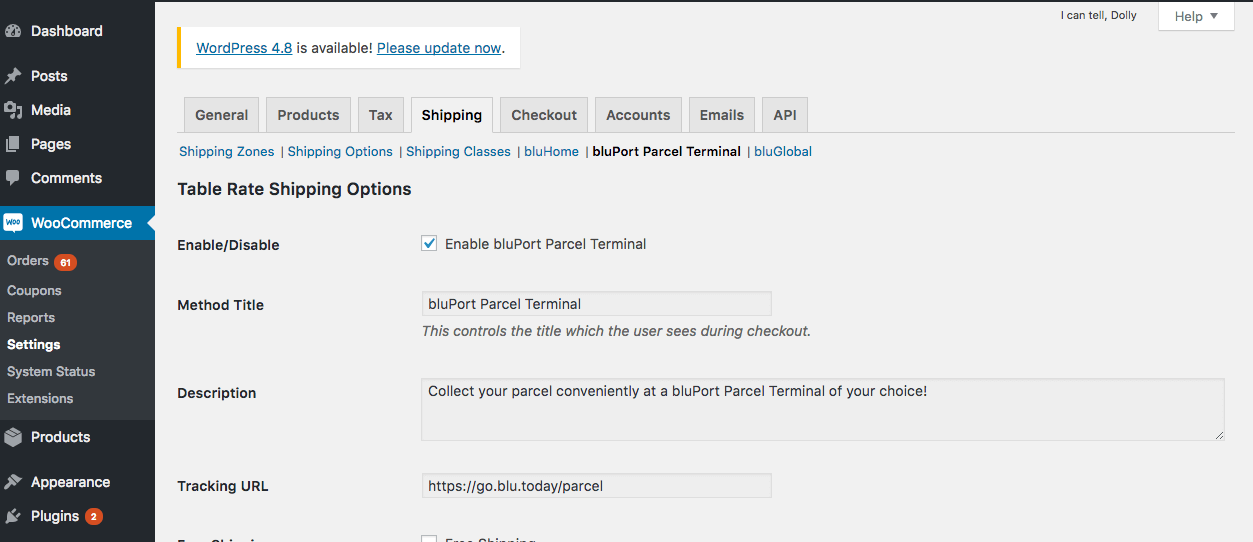Open the Products settings tab
The image size is (1253, 542).
[x=308, y=115]
